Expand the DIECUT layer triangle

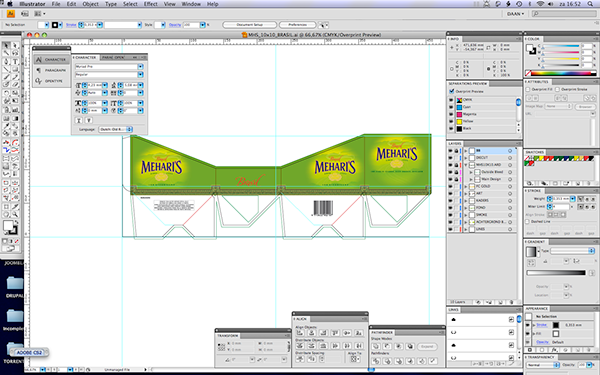[466, 158]
